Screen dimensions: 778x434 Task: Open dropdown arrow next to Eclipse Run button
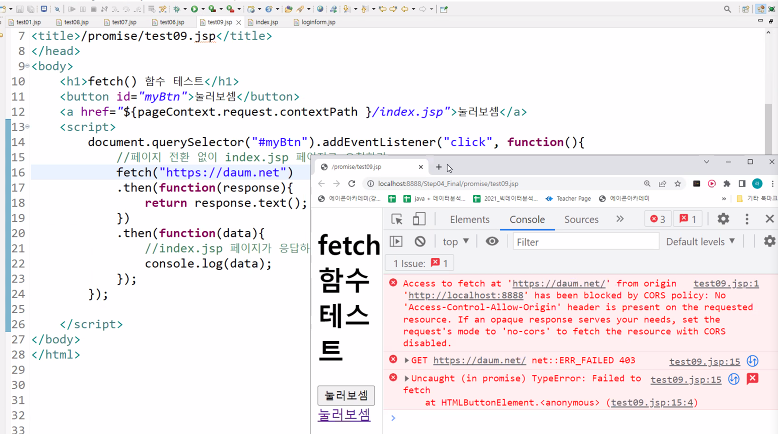pyautogui.click(x=203, y=9)
